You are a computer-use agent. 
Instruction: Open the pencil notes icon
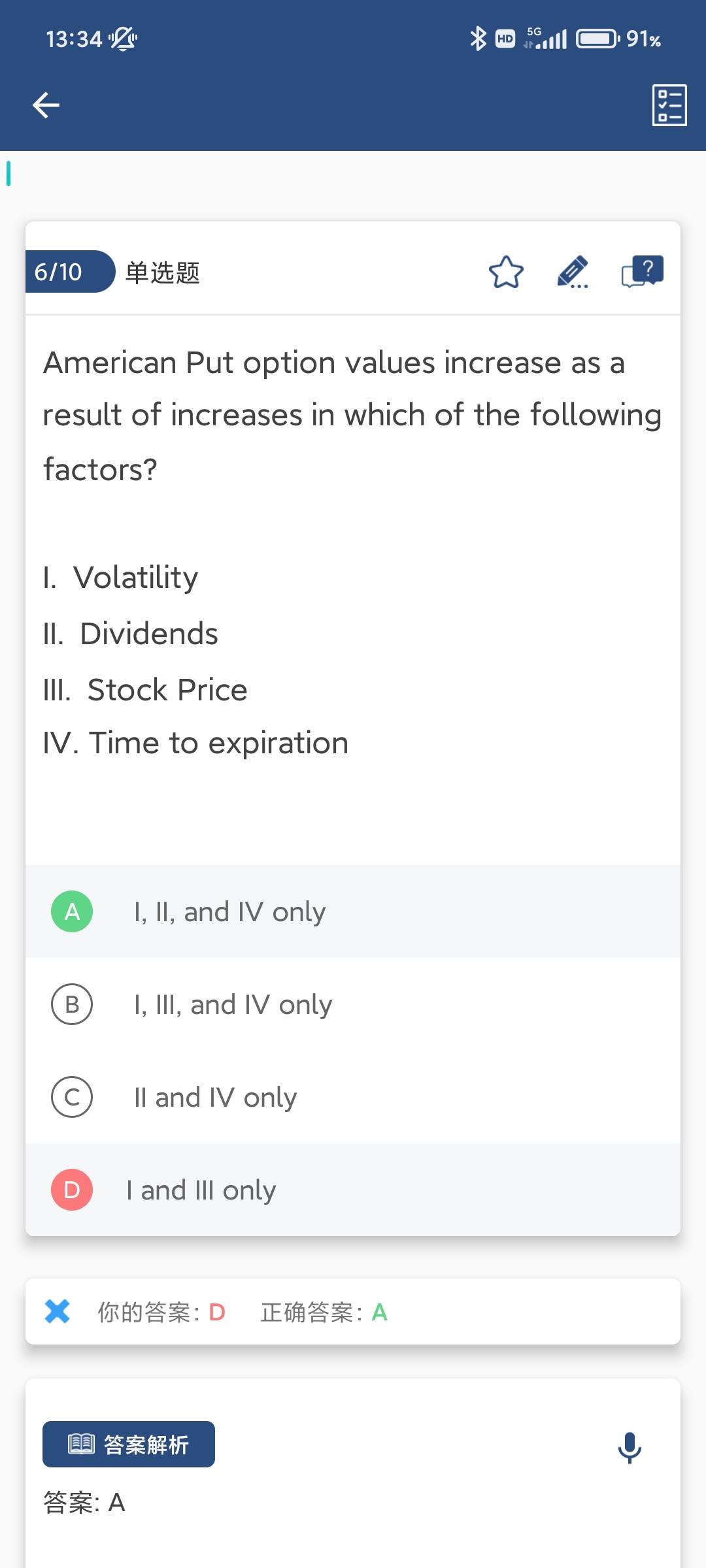coord(573,272)
